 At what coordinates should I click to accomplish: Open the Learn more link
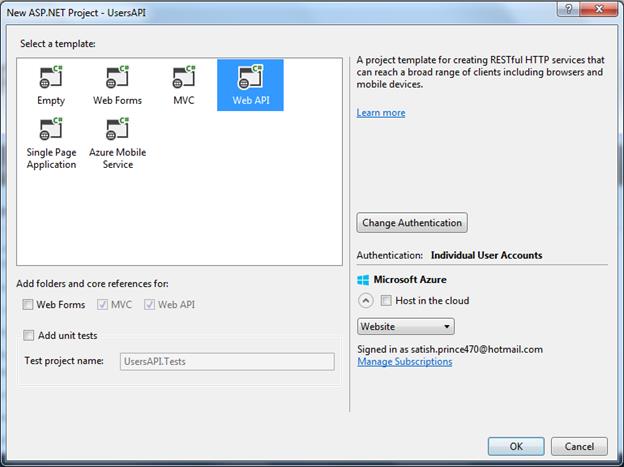click(381, 113)
